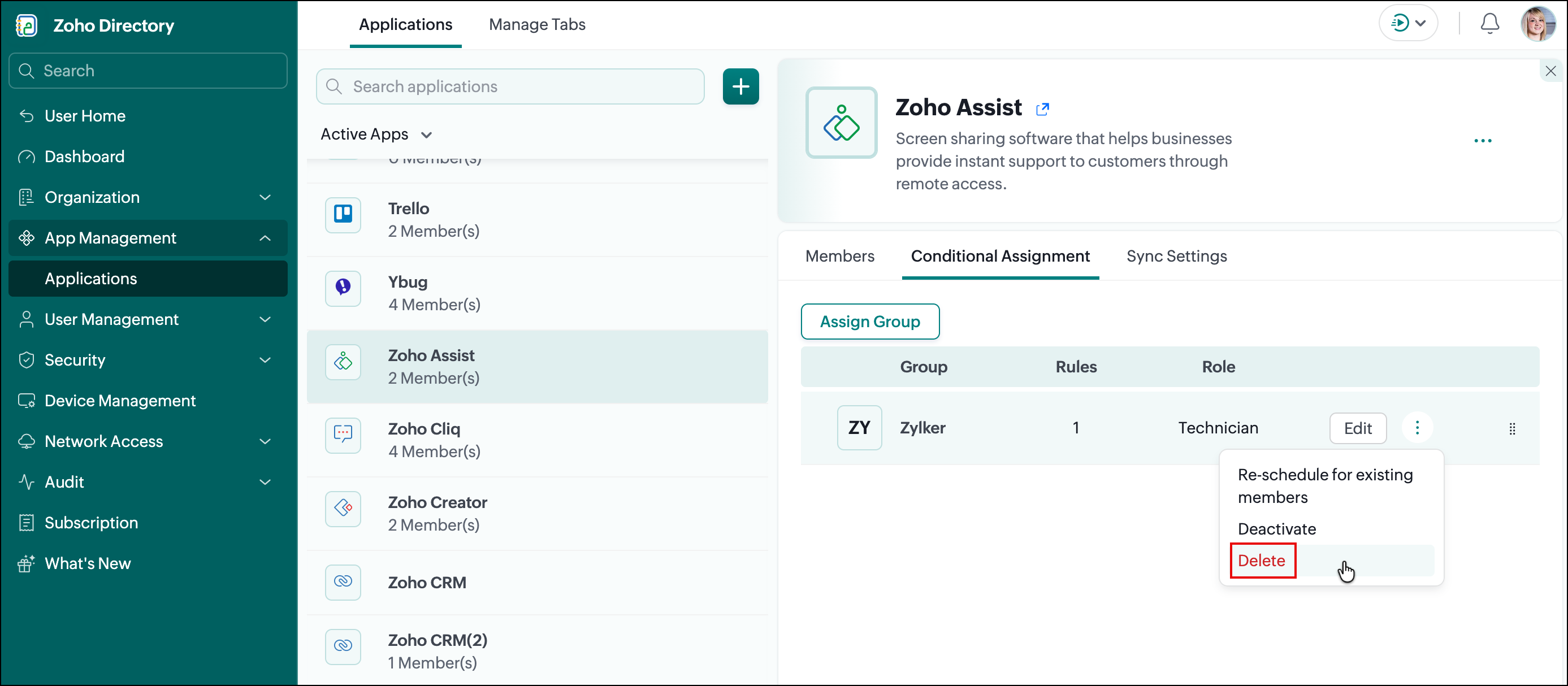Click the Zylker row vertical dots menu
Image resolution: width=1568 pixels, height=686 pixels.
(1417, 428)
